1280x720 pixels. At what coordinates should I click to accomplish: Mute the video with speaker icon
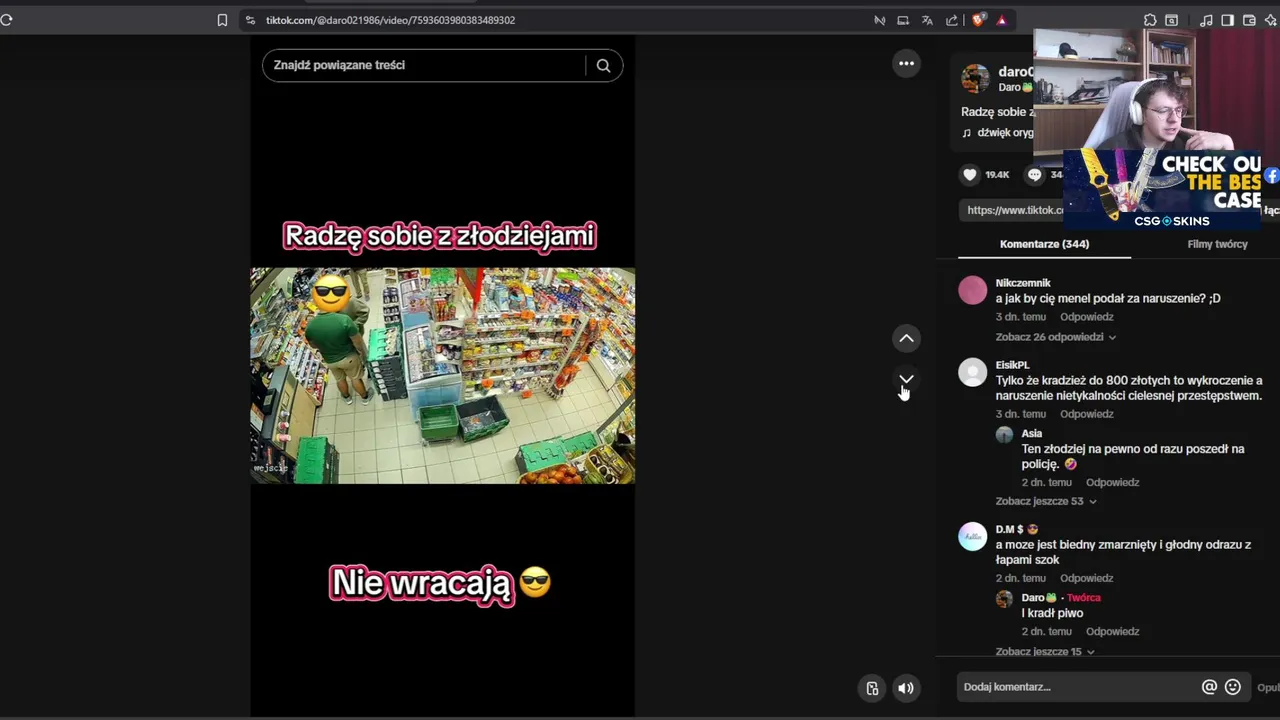(x=905, y=688)
